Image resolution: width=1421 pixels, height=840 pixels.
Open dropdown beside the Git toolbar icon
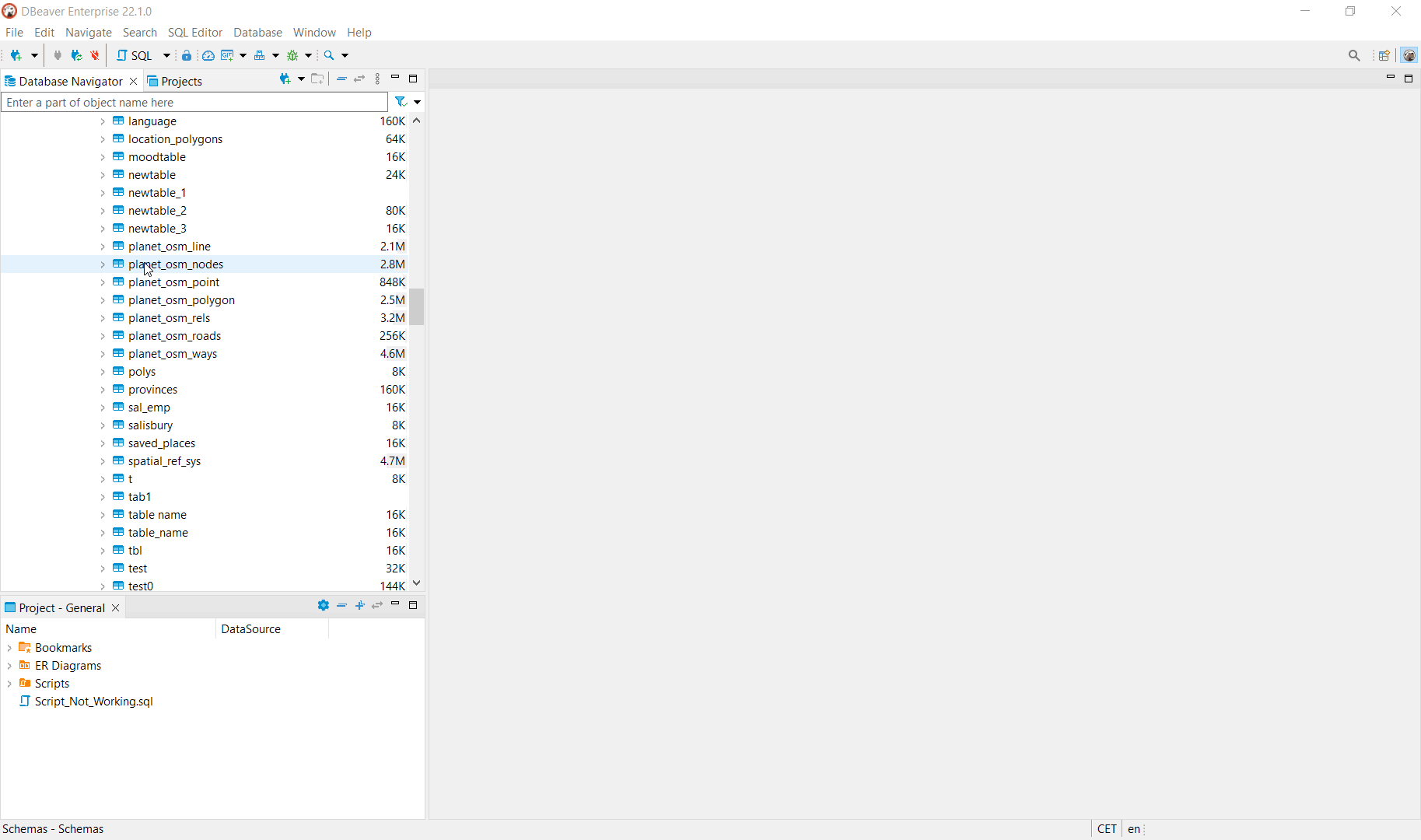(x=243, y=55)
